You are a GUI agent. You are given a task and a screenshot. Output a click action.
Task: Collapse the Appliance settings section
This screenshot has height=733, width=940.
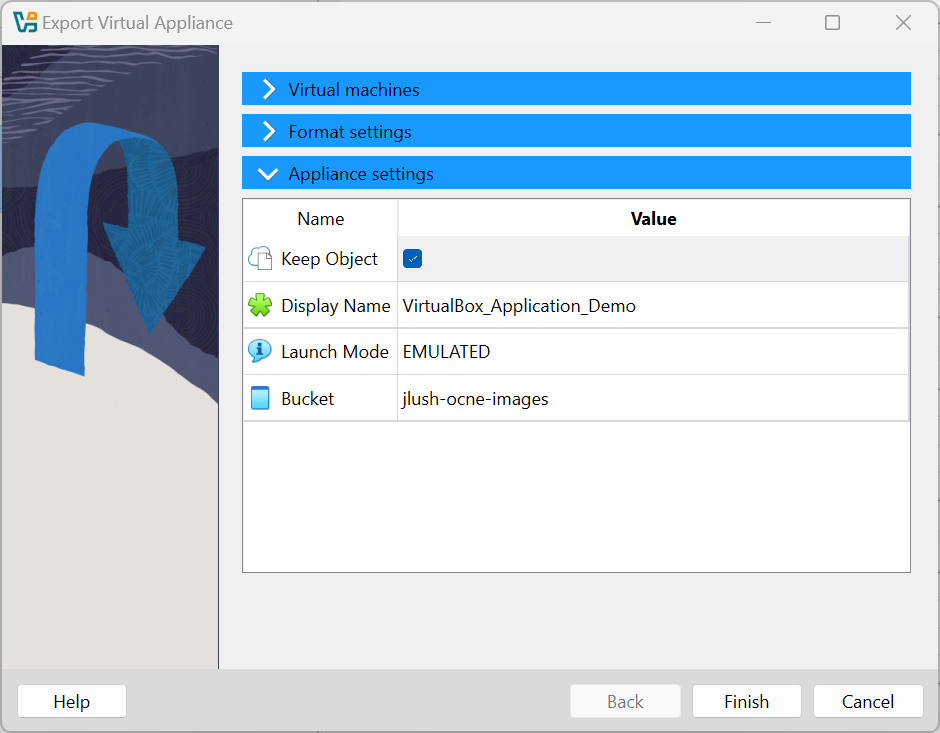576,173
